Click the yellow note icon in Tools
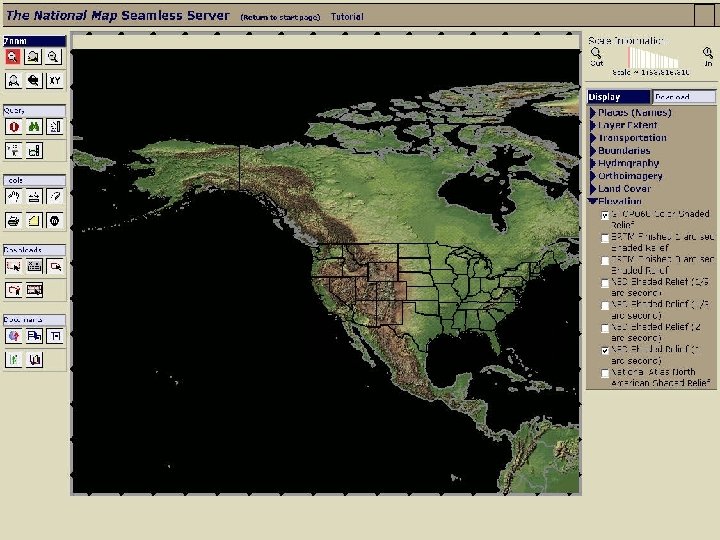This screenshot has width=720, height=540. pos(33,220)
